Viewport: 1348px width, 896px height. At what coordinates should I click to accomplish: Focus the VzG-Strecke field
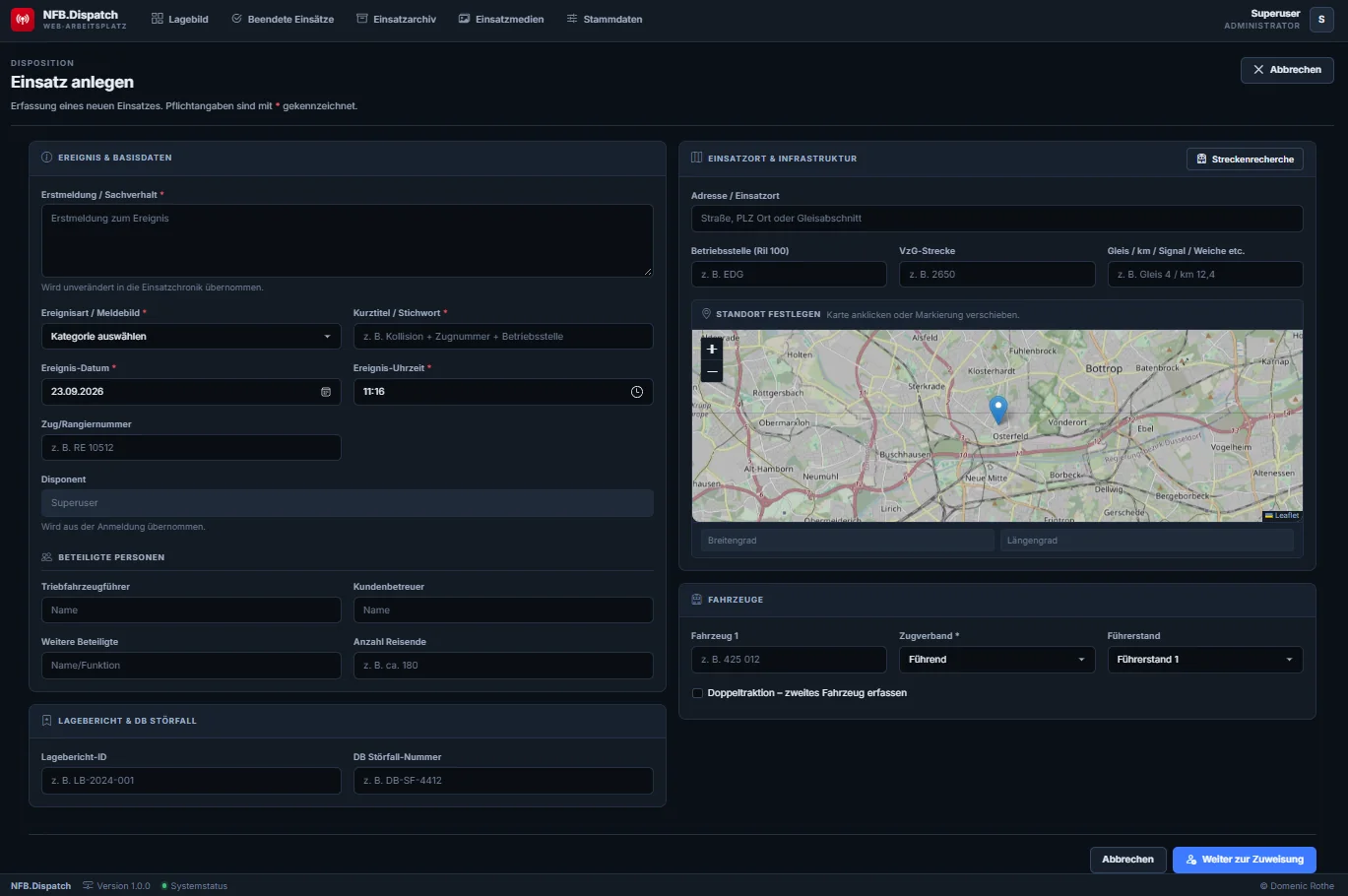(996, 275)
